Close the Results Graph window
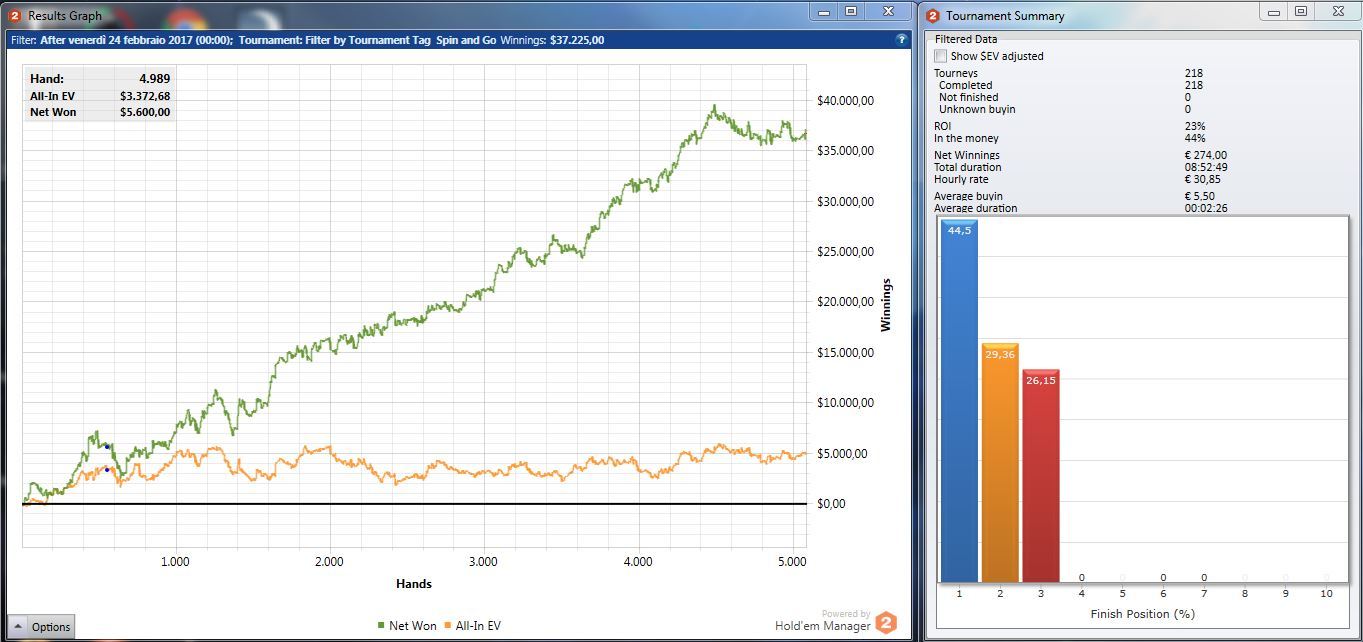Image resolution: width=1363 pixels, height=642 pixels. coord(888,11)
